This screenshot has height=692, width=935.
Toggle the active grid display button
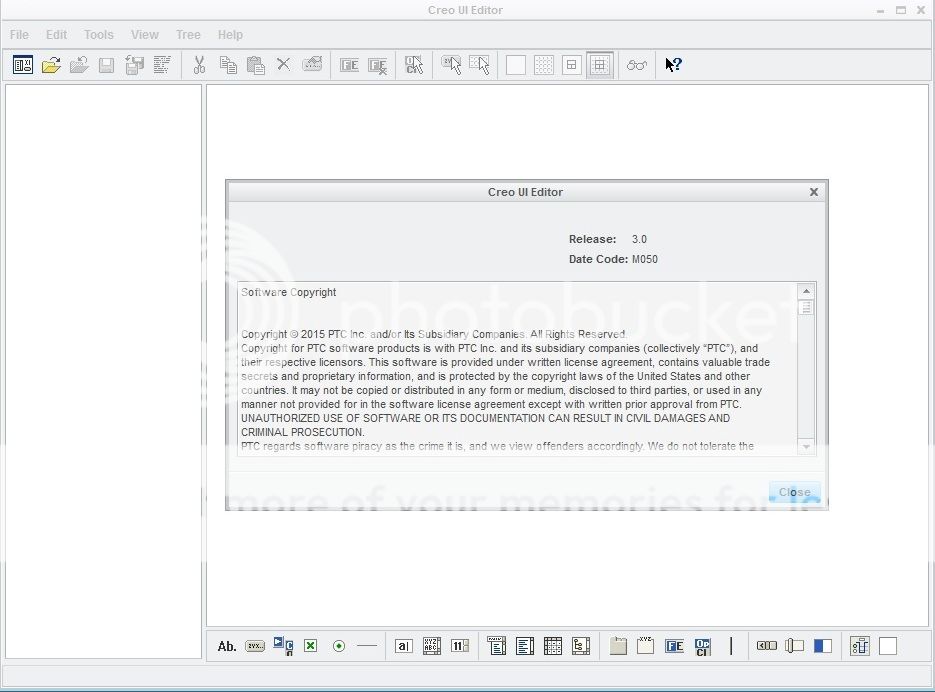click(x=600, y=65)
